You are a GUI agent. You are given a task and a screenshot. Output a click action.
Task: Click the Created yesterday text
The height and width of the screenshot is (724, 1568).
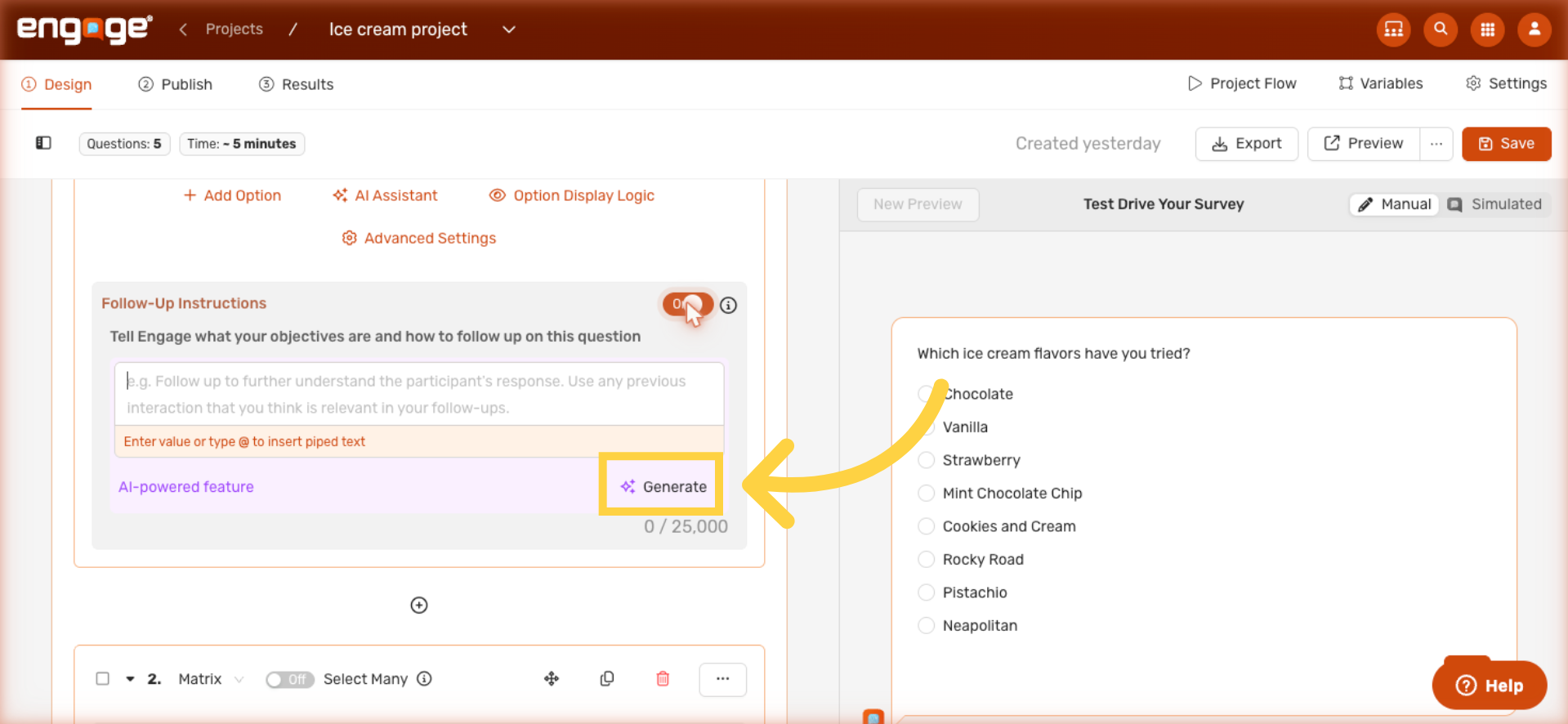click(x=1088, y=143)
